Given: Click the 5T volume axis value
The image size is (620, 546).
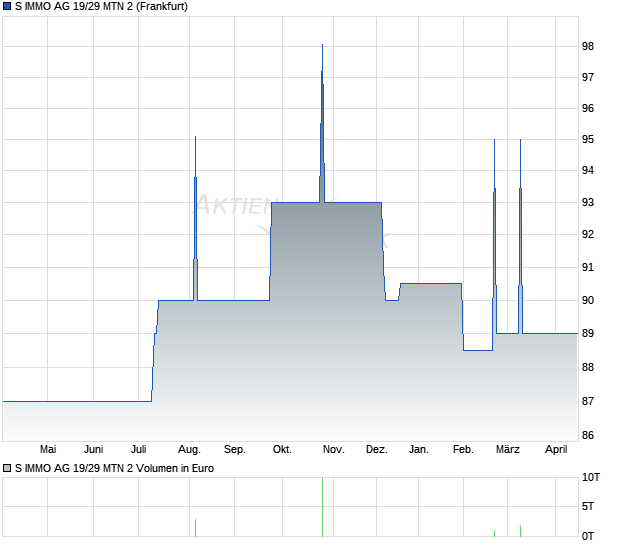Looking at the screenshot, I should tap(588, 506).
